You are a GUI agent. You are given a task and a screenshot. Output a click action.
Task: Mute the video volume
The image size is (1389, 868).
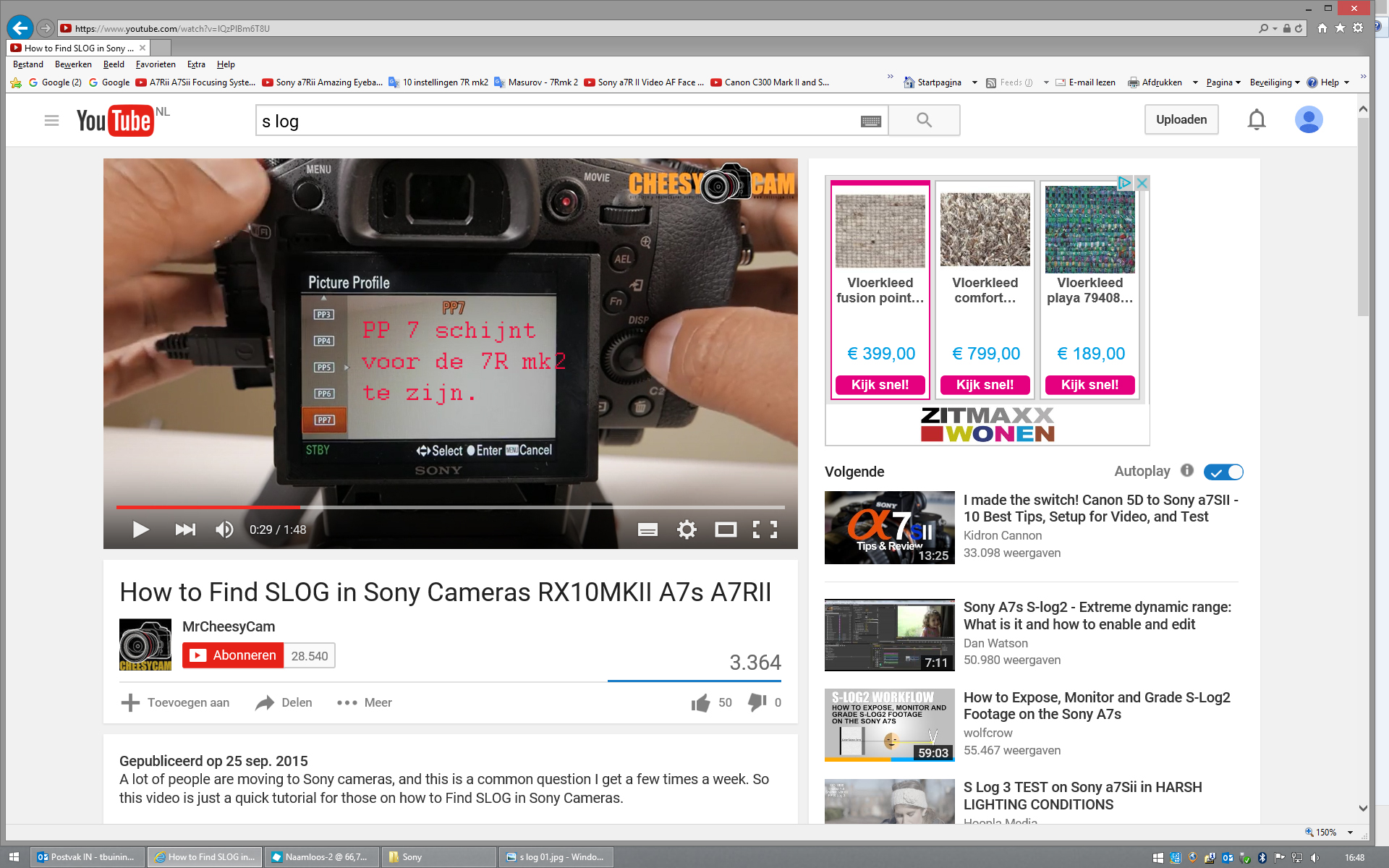tap(224, 529)
